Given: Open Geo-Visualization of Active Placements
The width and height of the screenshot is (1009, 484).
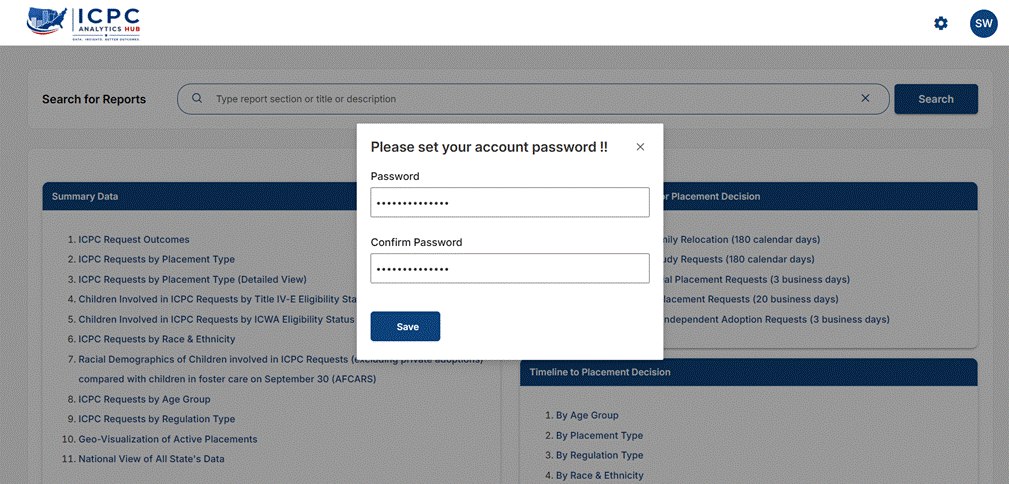Looking at the screenshot, I should (x=168, y=439).
